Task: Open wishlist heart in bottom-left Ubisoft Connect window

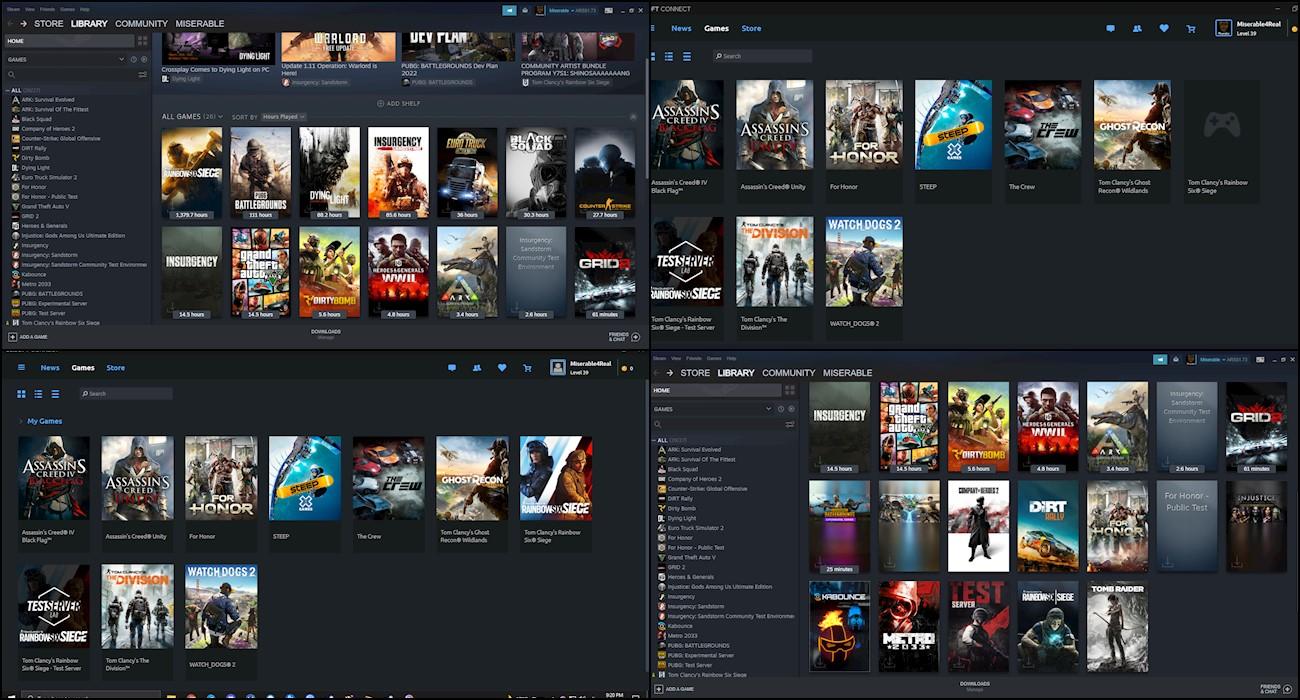Action: [502, 368]
